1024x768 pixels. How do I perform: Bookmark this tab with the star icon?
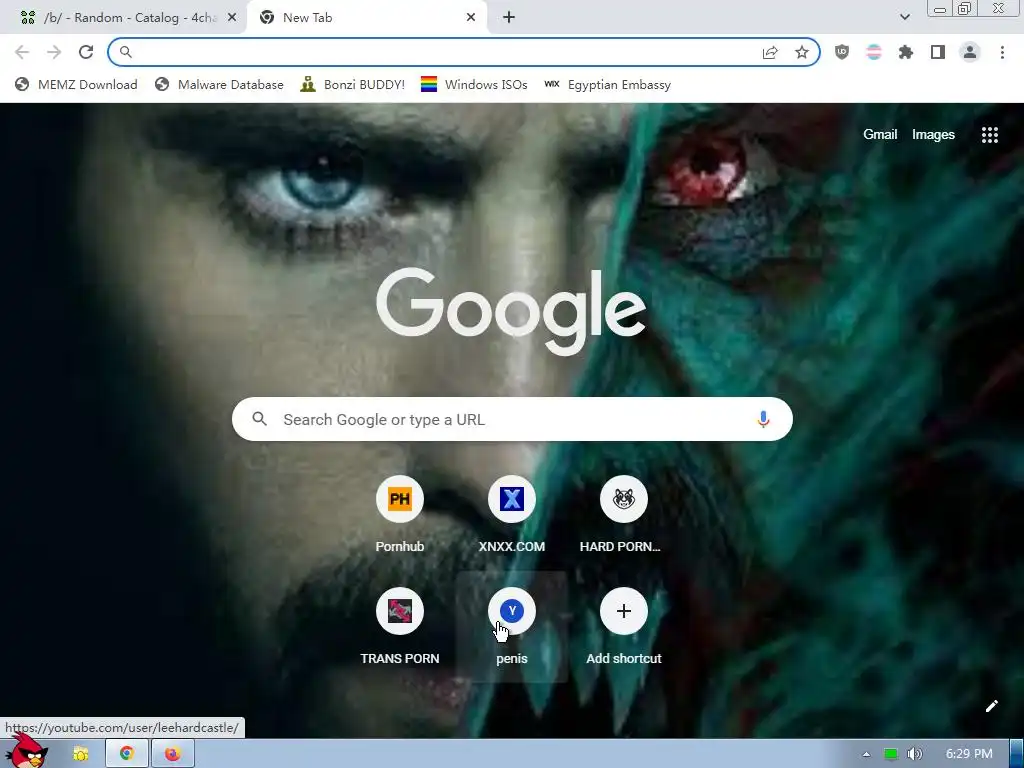pos(802,52)
